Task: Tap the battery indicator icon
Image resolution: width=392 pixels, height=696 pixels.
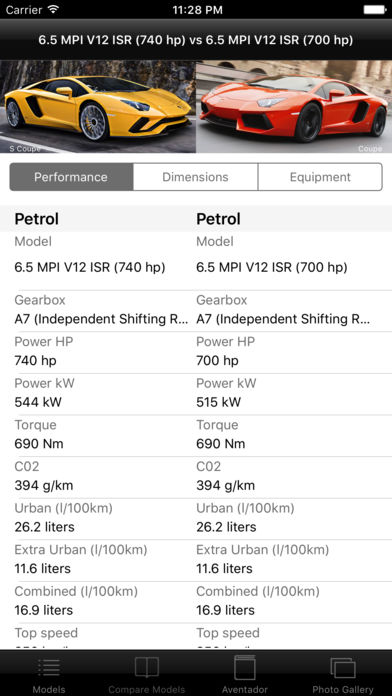Action: [374, 9]
